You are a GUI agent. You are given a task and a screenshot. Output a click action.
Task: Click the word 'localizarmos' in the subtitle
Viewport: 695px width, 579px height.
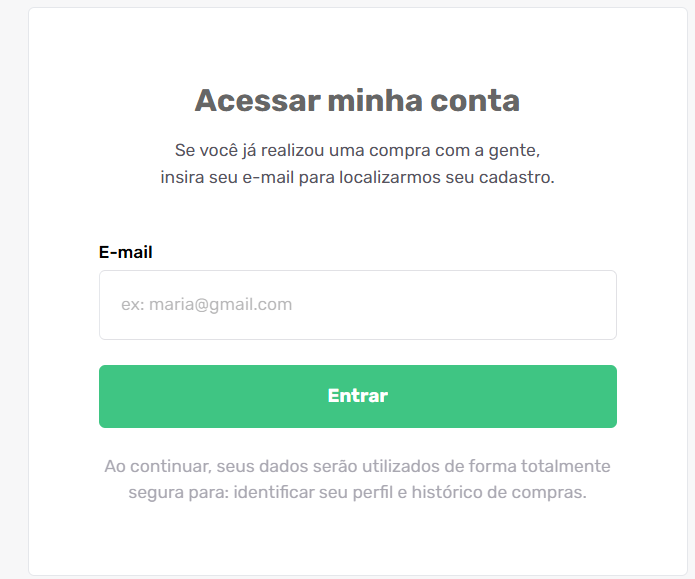[390, 177]
